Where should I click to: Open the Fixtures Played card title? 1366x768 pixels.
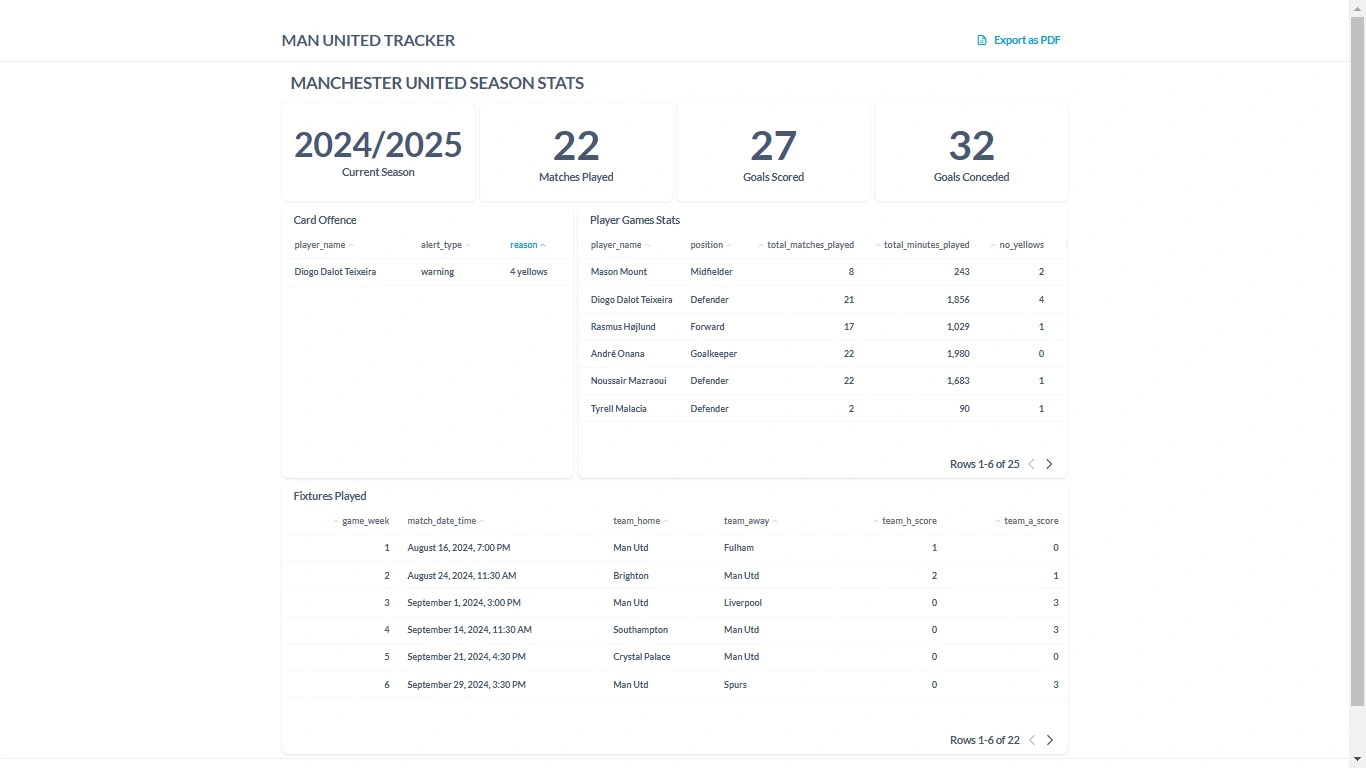point(330,496)
